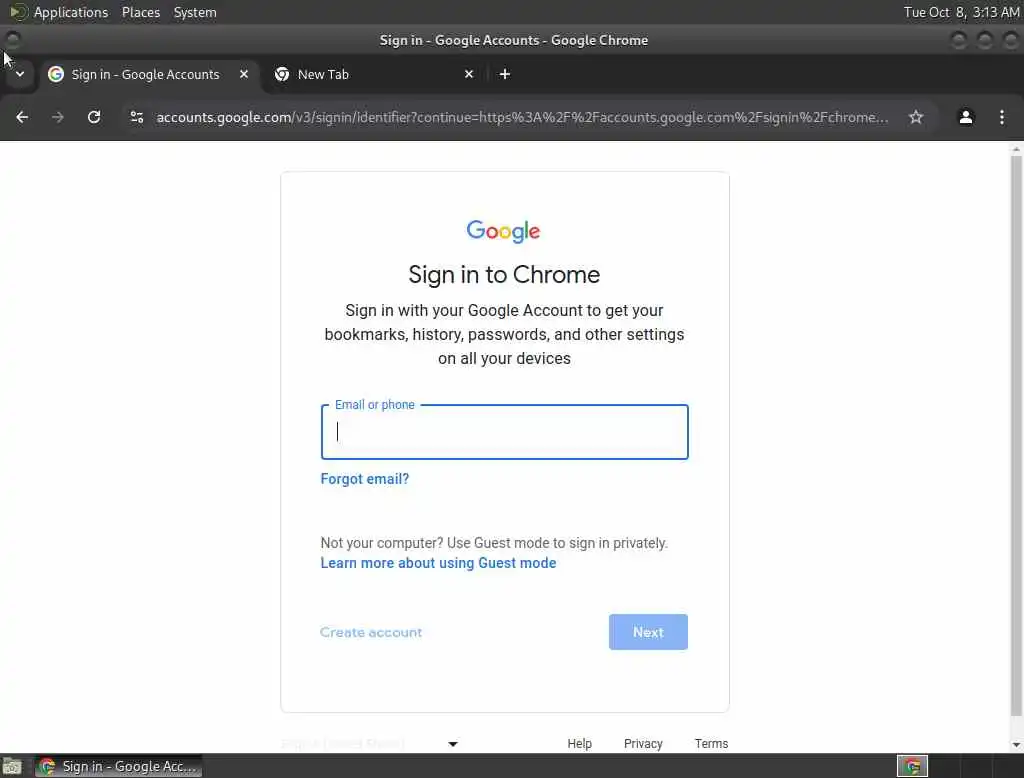Open Chrome's three-dot menu

1002,117
